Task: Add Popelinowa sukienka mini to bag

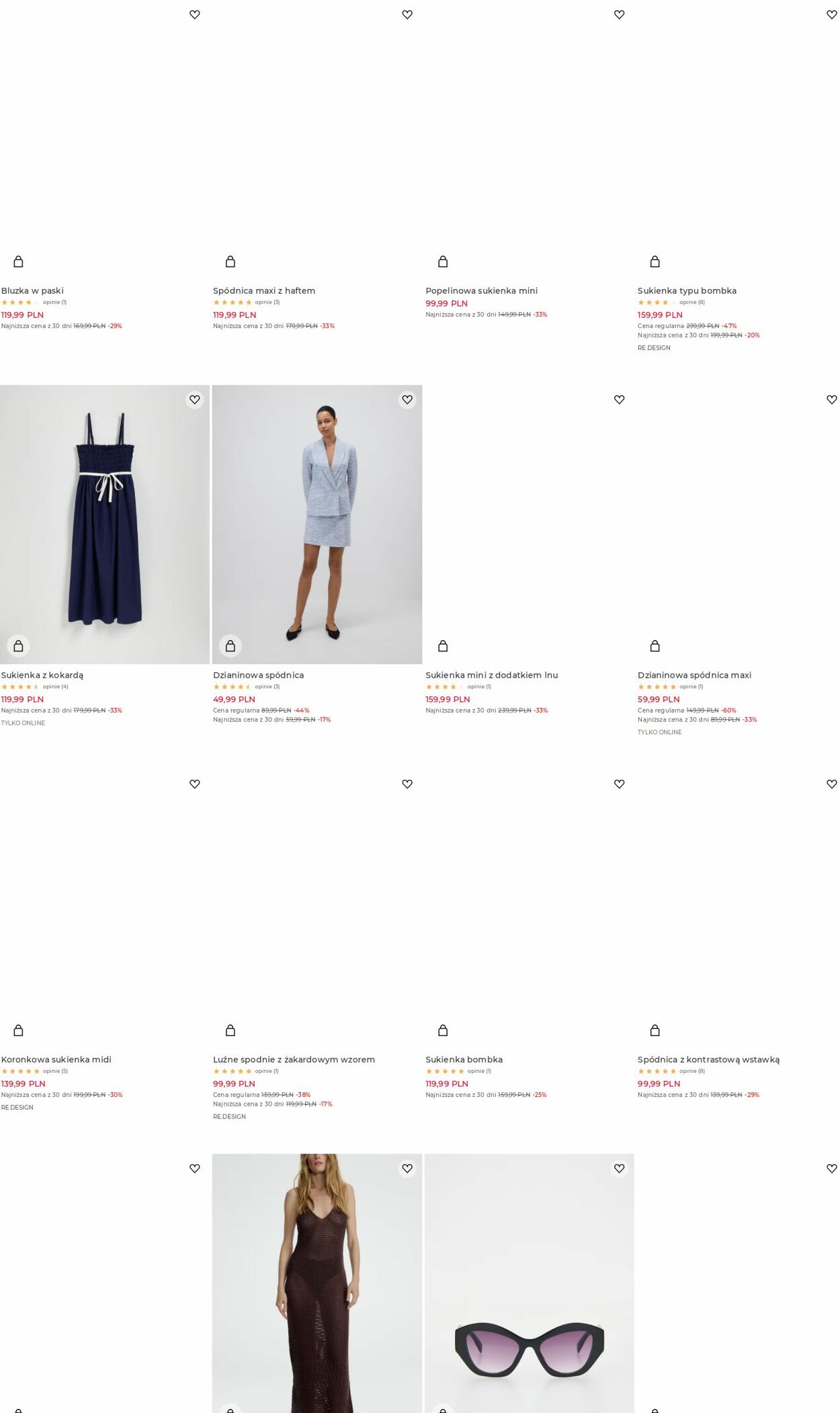Action: point(443,261)
